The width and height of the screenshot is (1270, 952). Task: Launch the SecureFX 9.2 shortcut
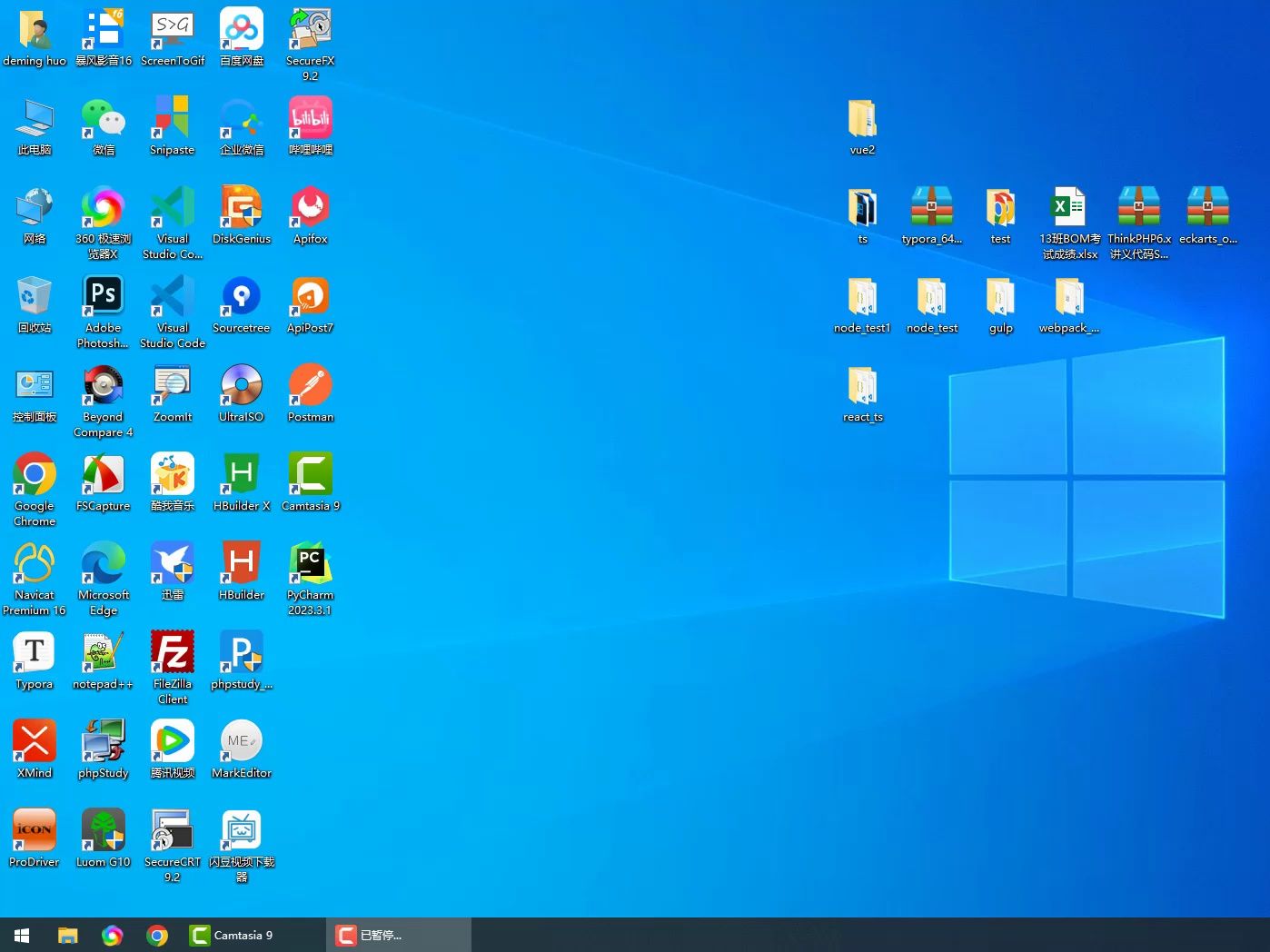click(x=311, y=45)
